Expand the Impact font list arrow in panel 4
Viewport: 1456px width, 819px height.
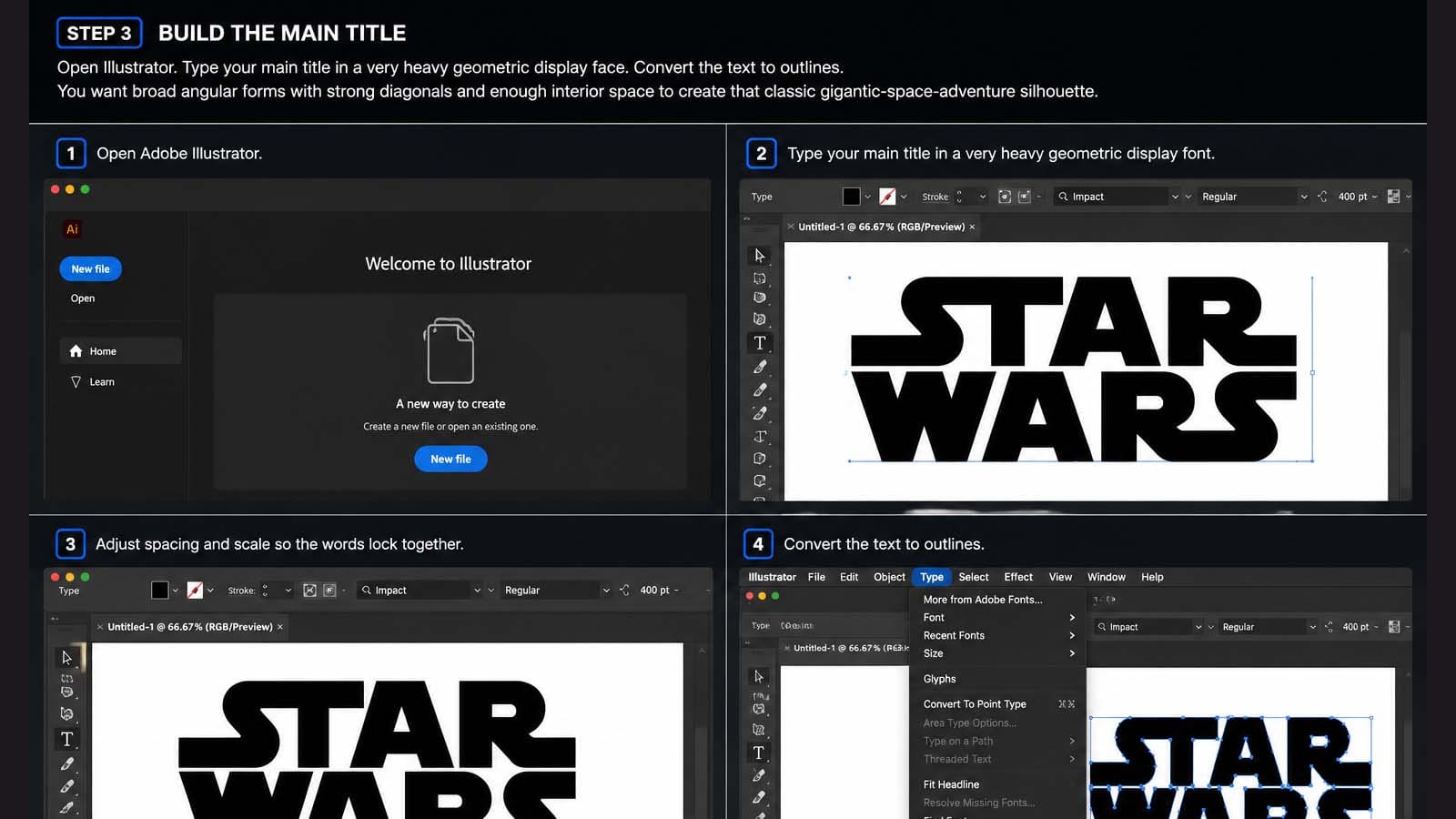pos(1198,627)
